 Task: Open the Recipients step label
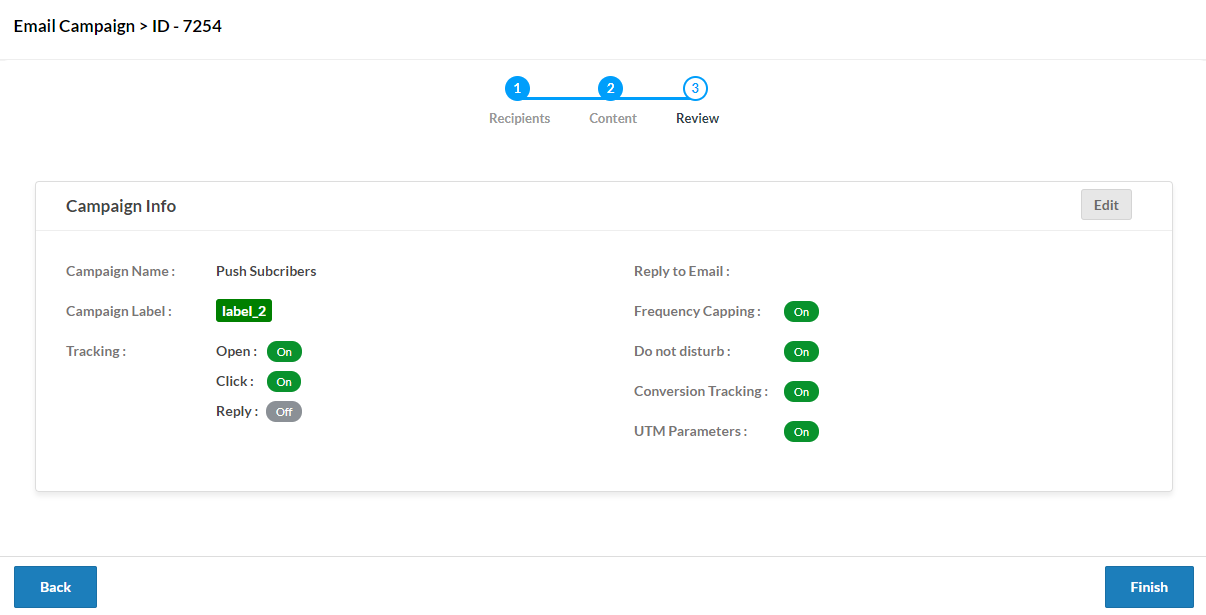tap(519, 118)
